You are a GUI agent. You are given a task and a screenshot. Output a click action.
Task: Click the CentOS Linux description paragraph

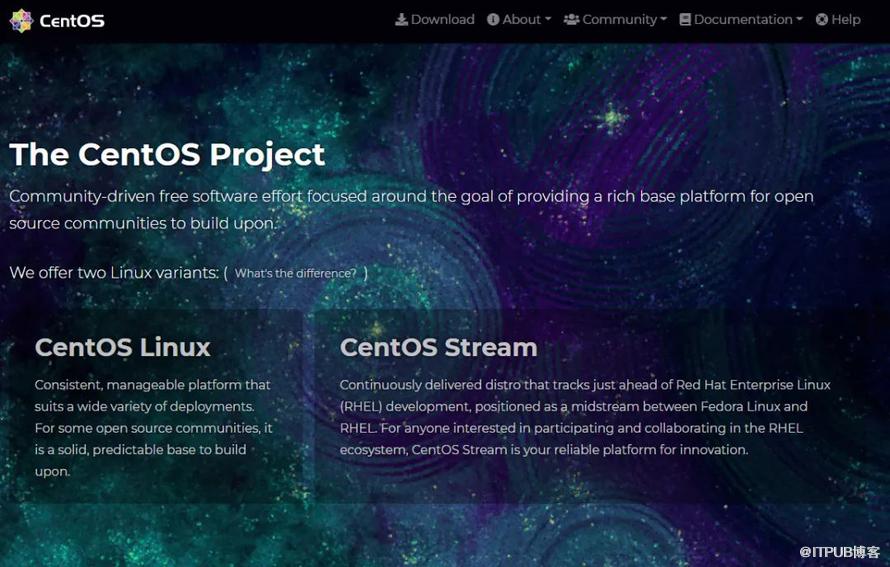(x=153, y=428)
